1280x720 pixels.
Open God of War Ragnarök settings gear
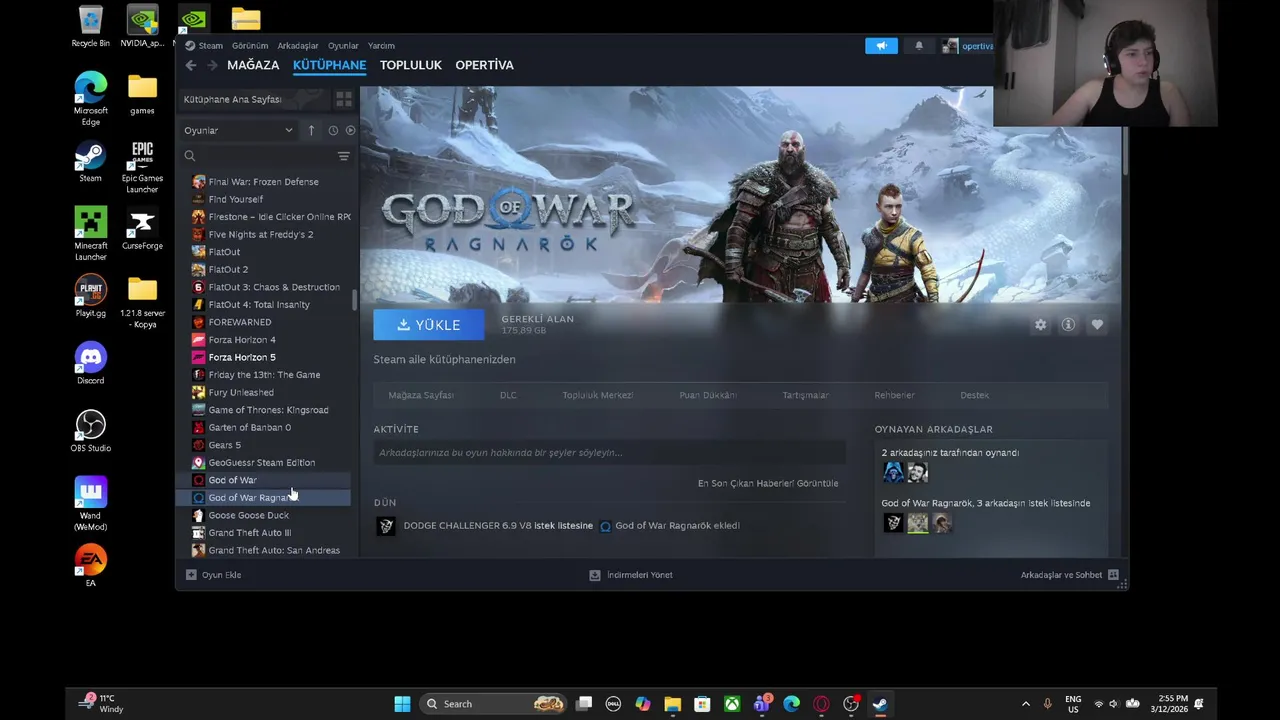click(x=1040, y=325)
